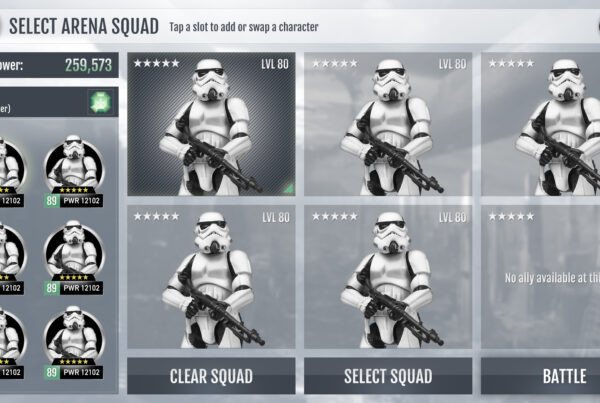Viewport: 600px width, 403px height.
Task: Tap the bottom partially visible roster portrait on the left edge
Action: coord(12,343)
